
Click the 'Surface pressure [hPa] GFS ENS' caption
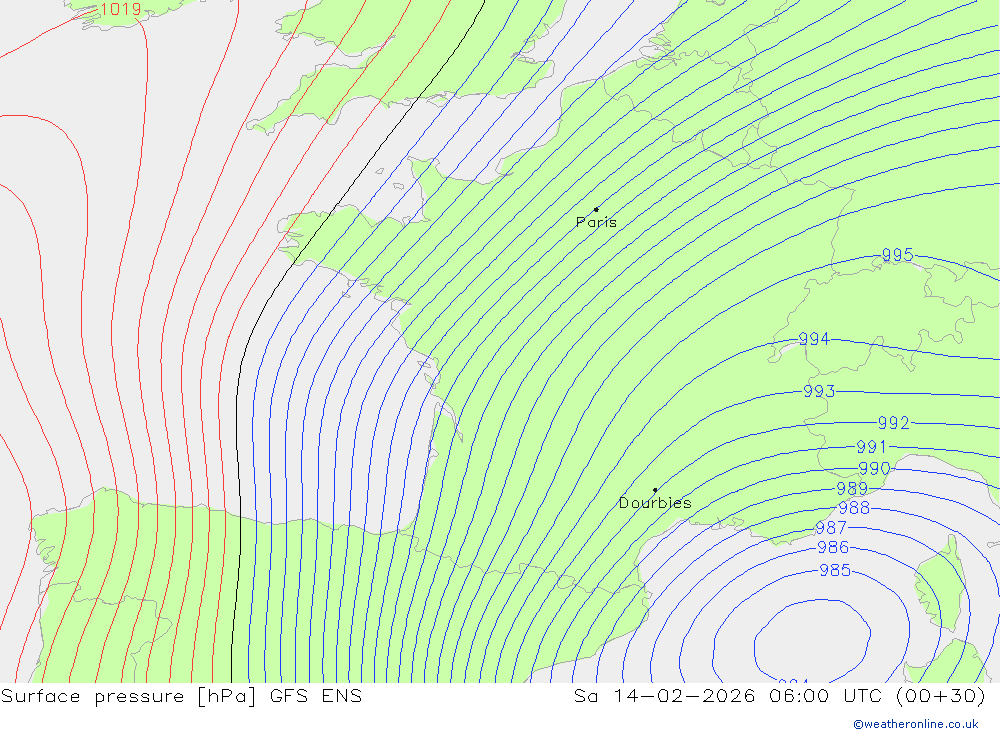pyautogui.click(x=181, y=695)
